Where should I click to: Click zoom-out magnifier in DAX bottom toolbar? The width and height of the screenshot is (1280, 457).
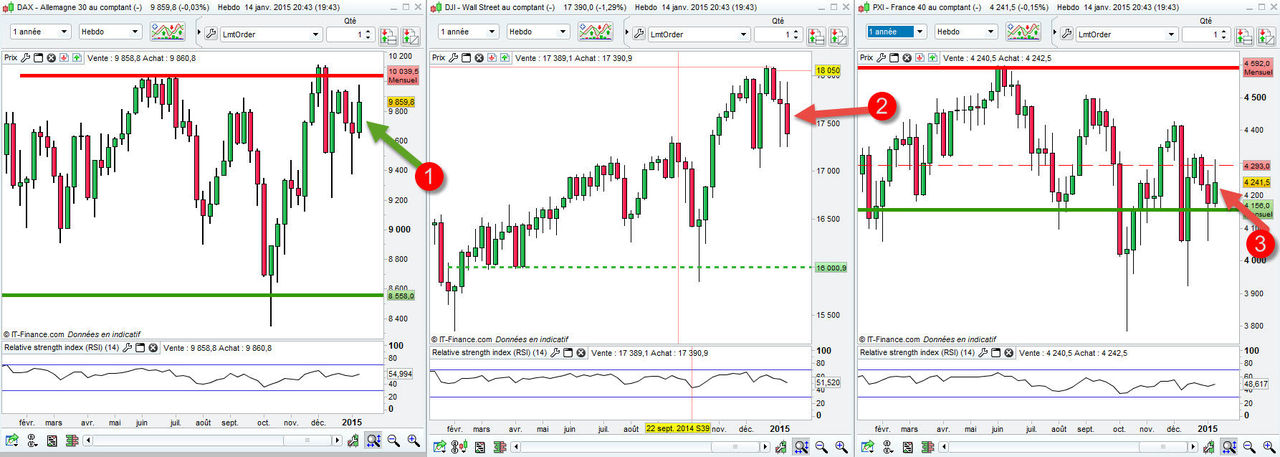point(393,440)
